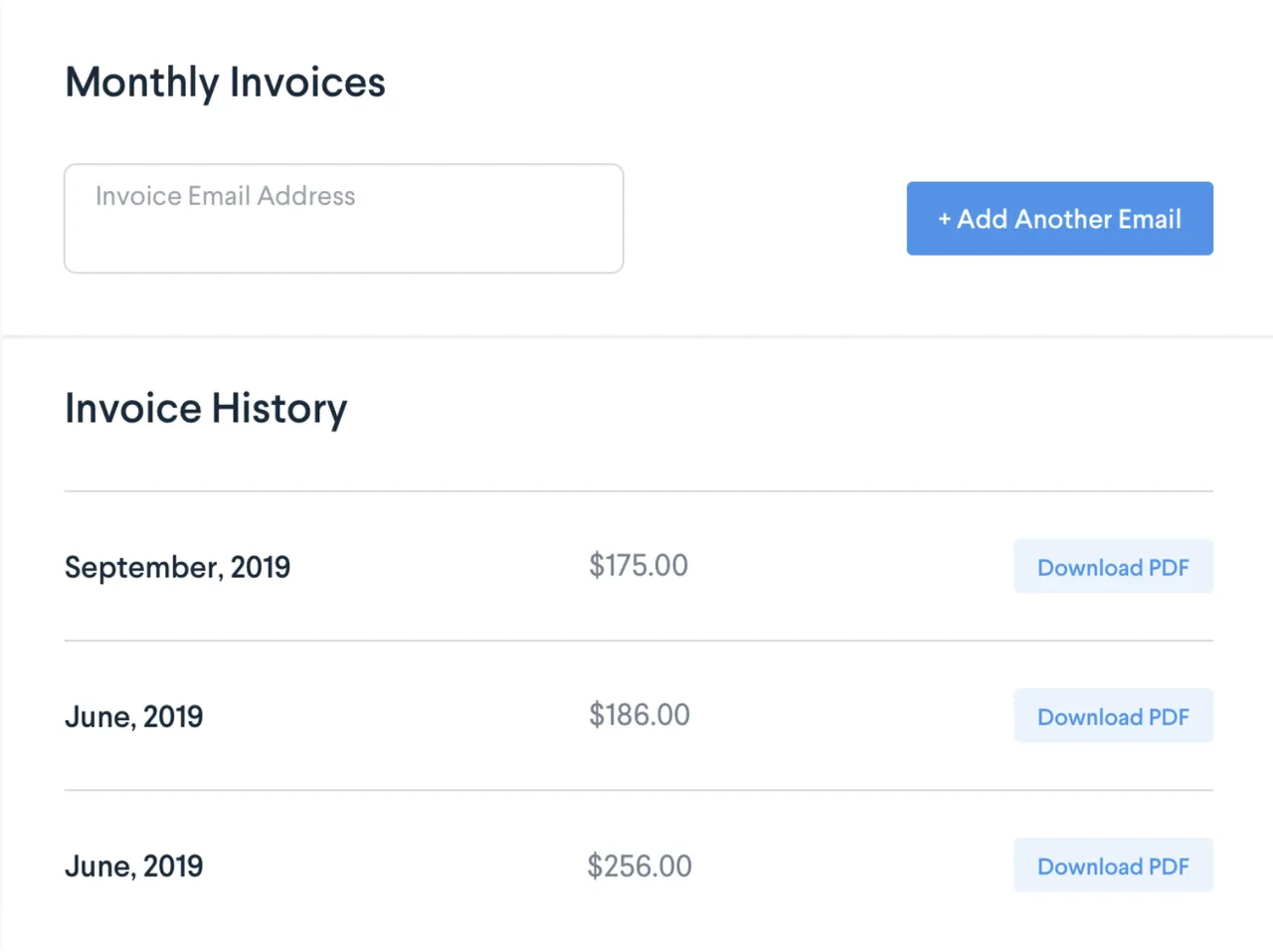This screenshot has width=1273, height=952.
Task: Download PDF for September, 2019 invoice
Action: tap(1113, 566)
